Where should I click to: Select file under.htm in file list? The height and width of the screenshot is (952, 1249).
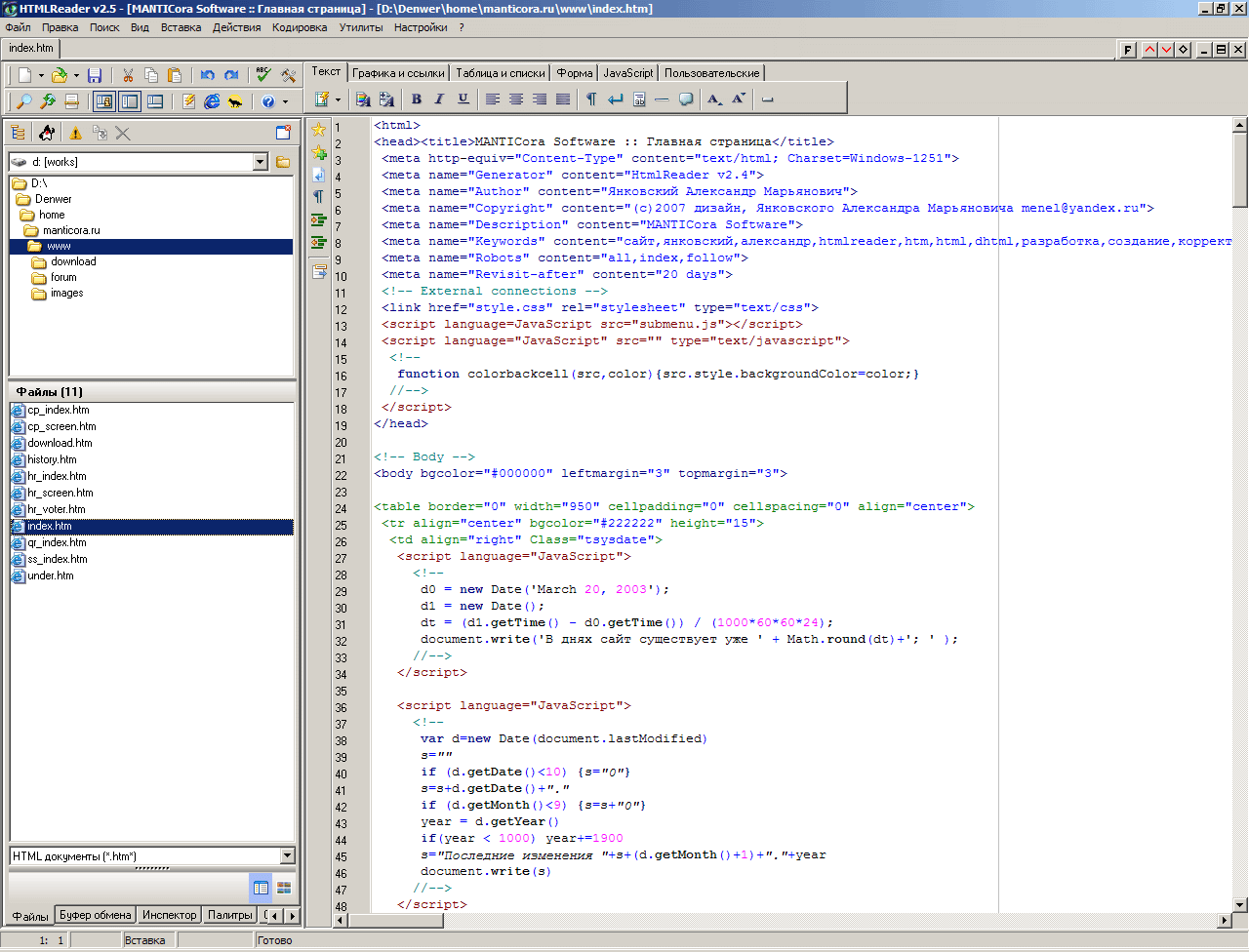tap(51, 575)
